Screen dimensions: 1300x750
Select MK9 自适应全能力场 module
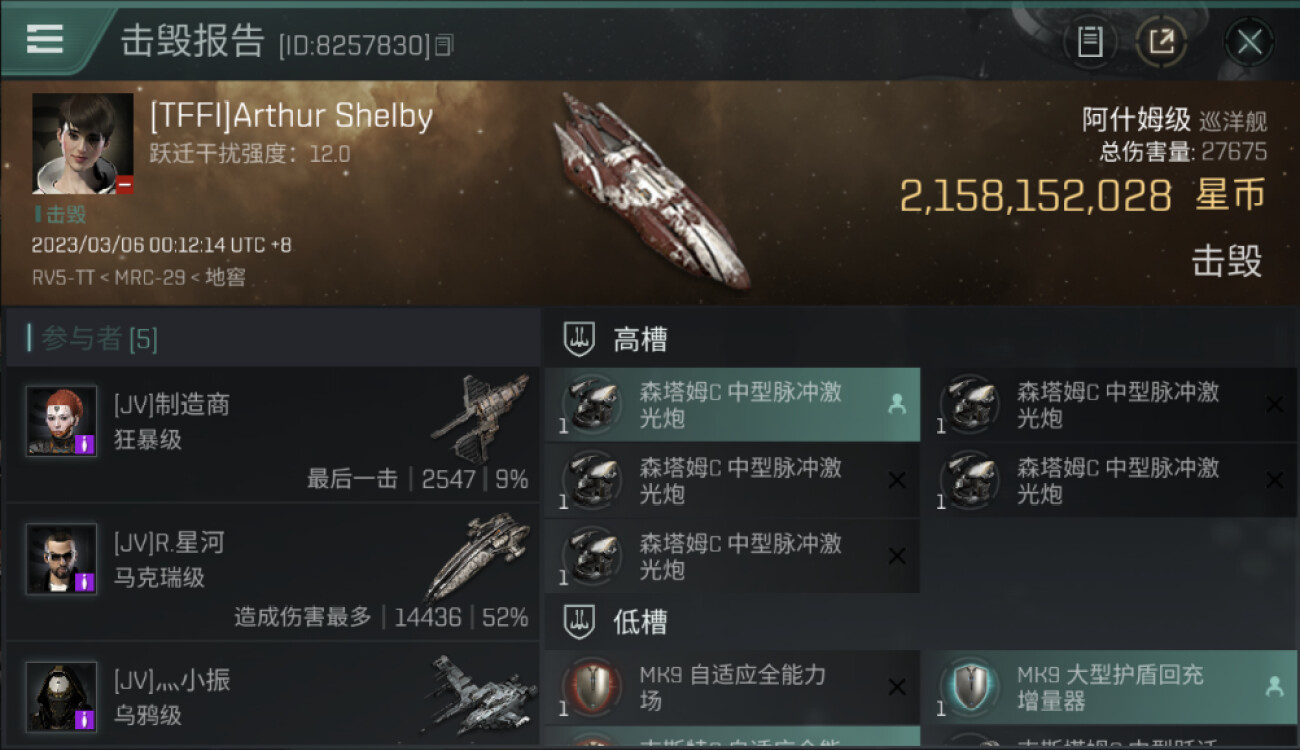(x=732, y=688)
